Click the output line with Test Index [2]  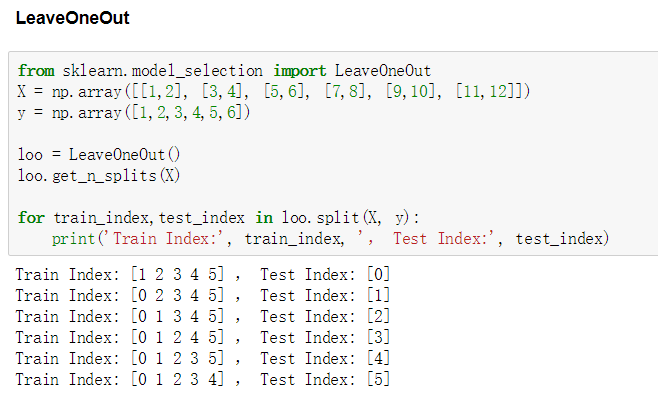click(203, 316)
